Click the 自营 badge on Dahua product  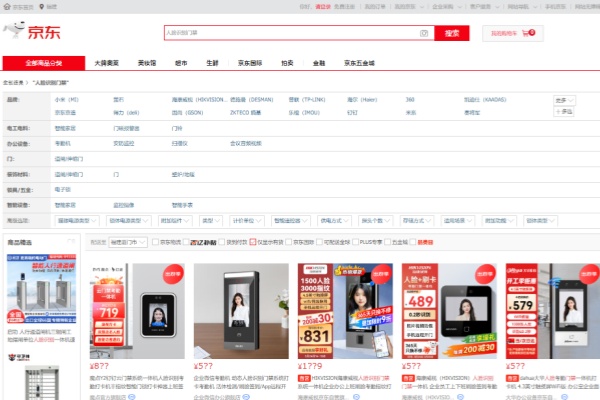[x=512, y=378]
